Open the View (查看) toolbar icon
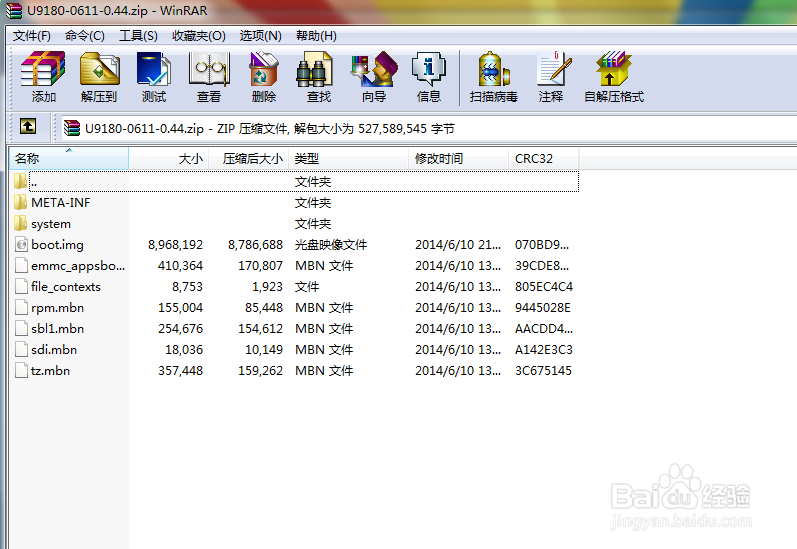The height and width of the screenshot is (549, 797). pos(209,69)
